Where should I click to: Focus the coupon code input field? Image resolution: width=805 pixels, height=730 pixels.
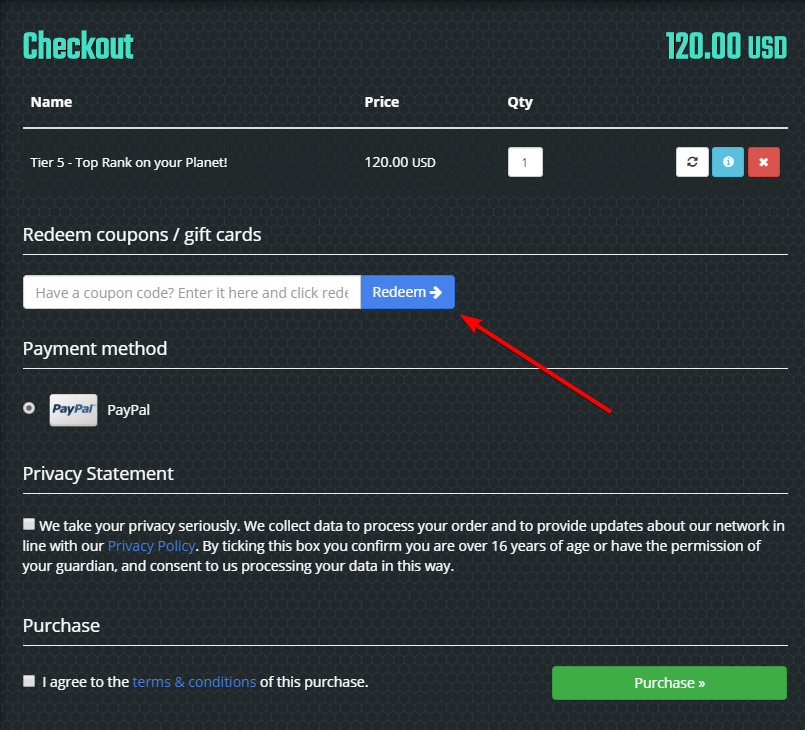(192, 292)
